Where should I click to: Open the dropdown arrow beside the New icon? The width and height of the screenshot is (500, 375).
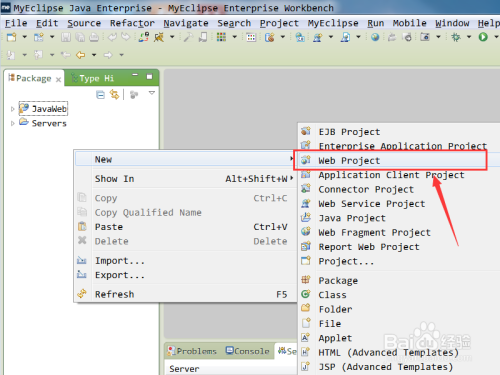[24, 37]
